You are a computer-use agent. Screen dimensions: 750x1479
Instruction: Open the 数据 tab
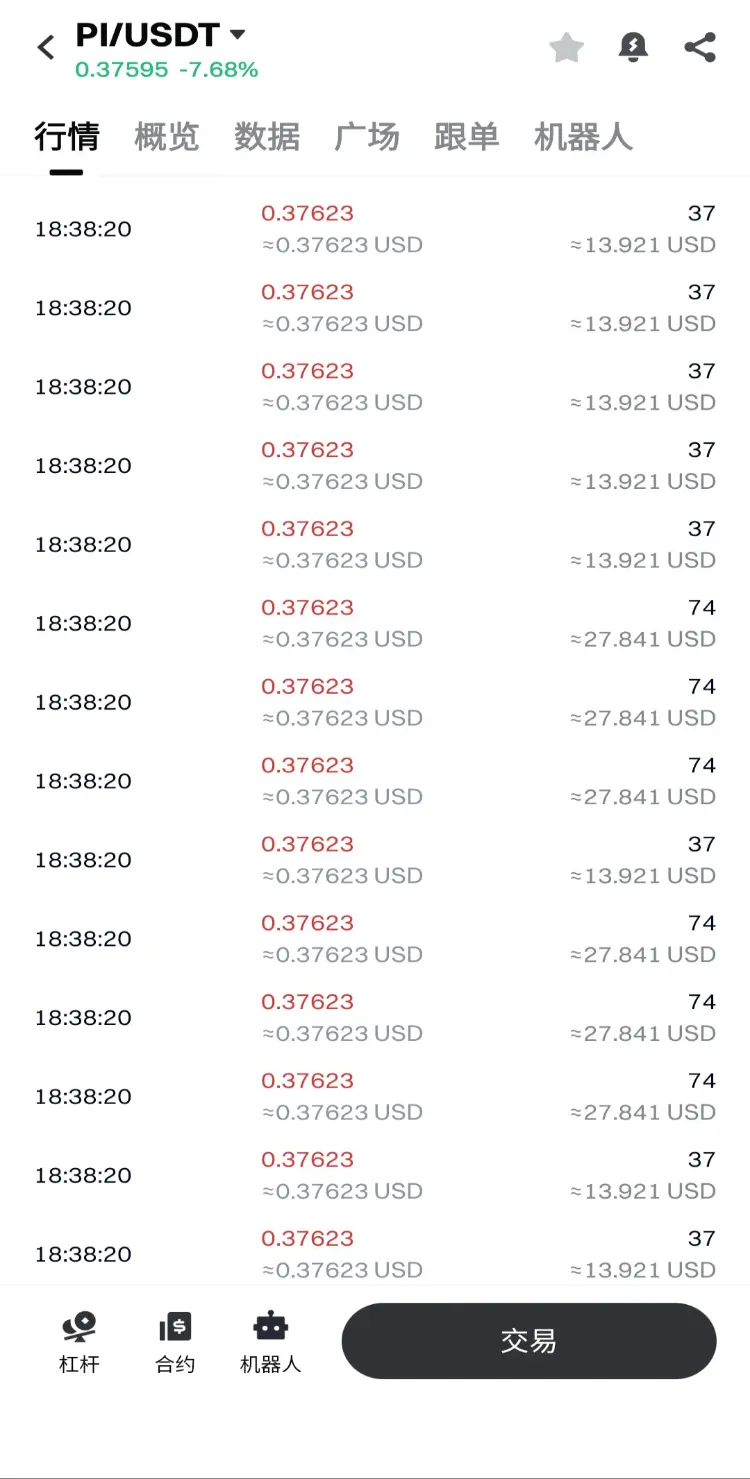(267, 137)
